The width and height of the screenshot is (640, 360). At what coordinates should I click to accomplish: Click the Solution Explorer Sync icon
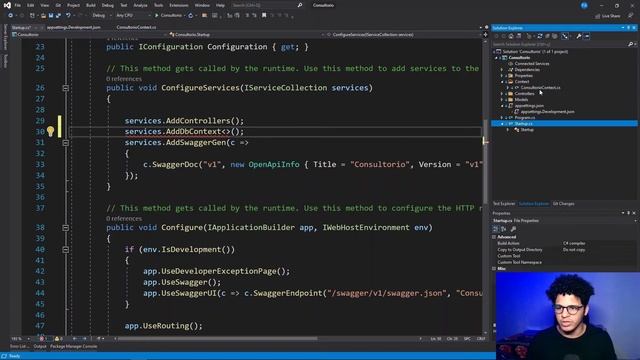(x=540, y=36)
